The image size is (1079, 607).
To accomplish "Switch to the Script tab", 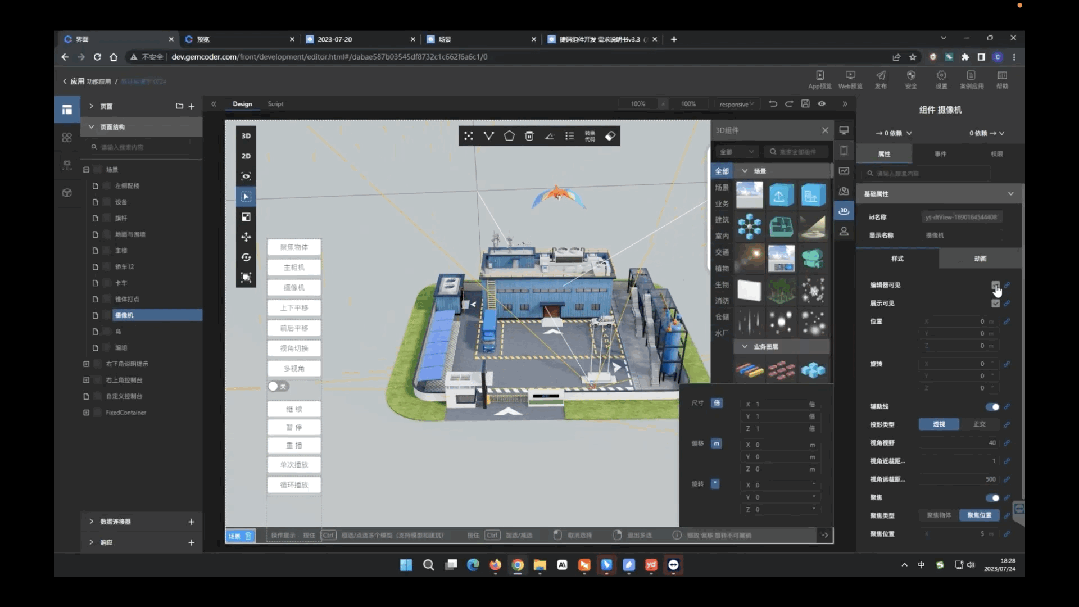I will [x=275, y=104].
